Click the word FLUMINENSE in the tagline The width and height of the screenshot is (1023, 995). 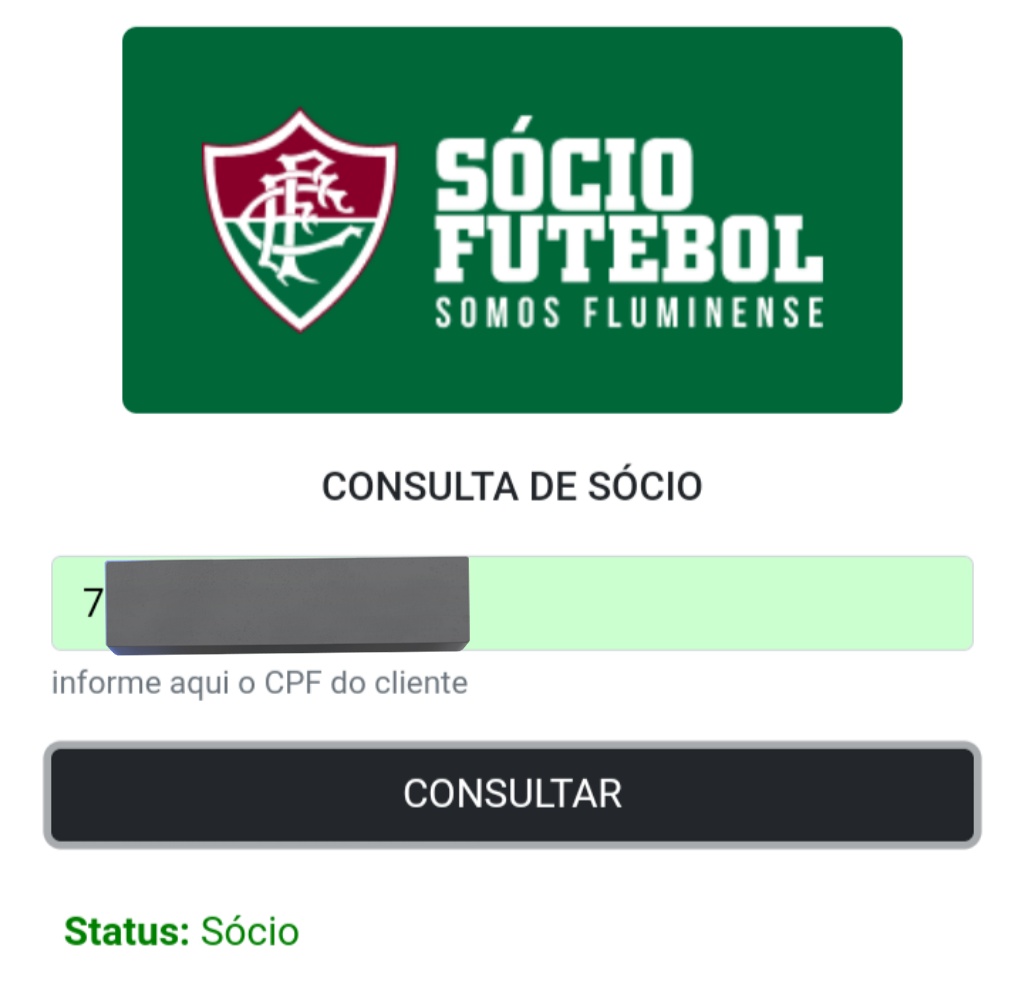[703, 312]
